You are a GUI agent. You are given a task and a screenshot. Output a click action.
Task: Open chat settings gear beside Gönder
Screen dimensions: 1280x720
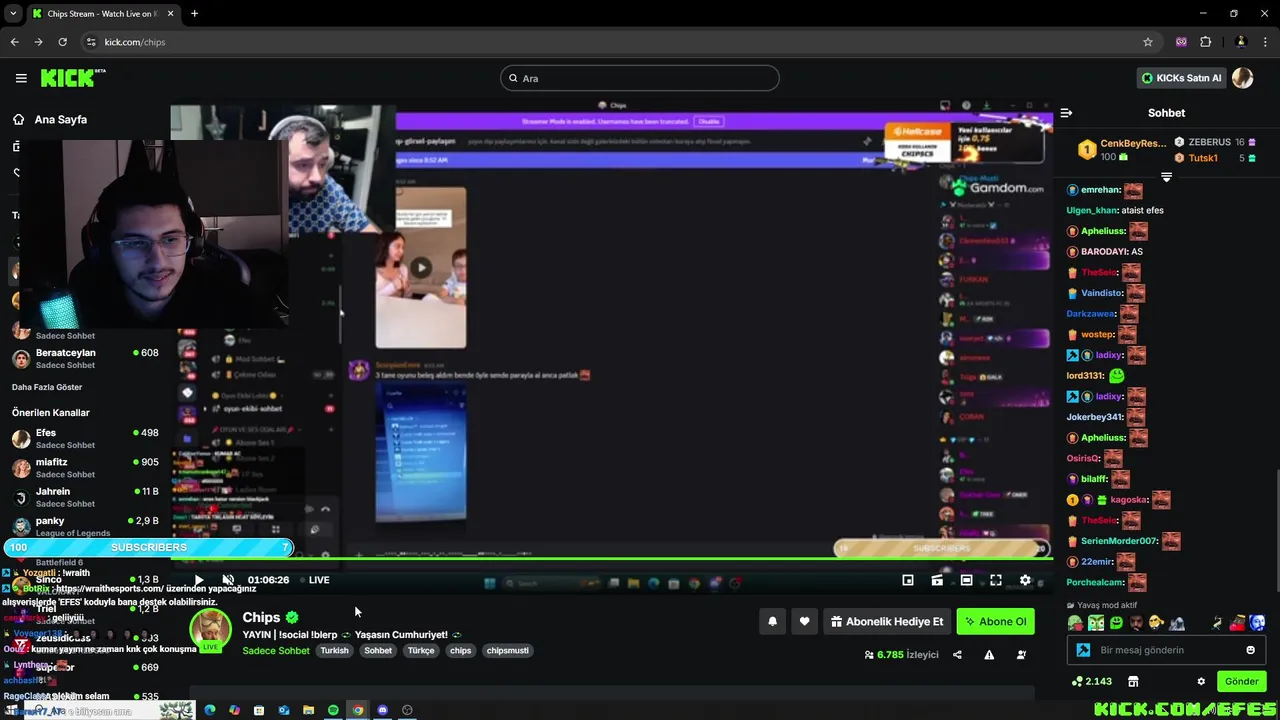click(1201, 681)
